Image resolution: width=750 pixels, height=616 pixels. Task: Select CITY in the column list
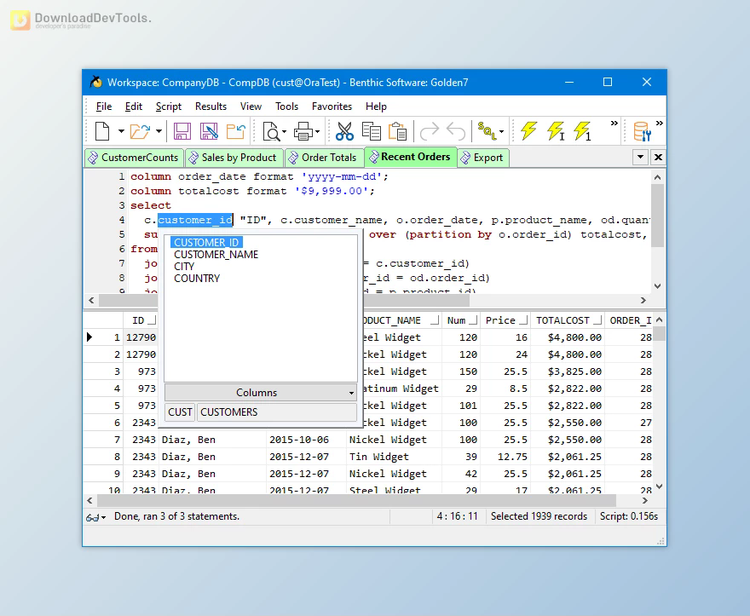pyautogui.click(x=184, y=266)
